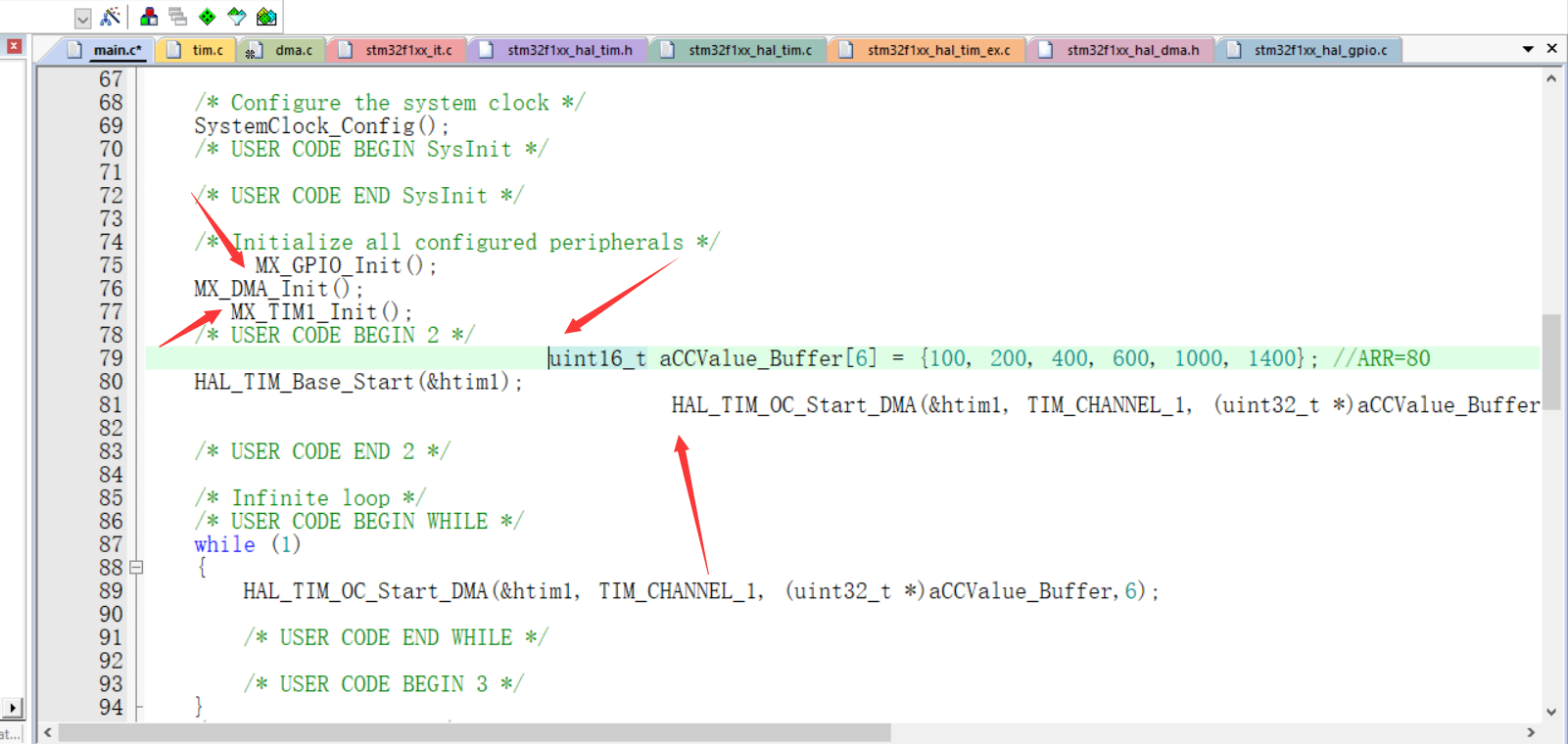1568x744 pixels.
Task: Click the MX_DMA_Init(); call
Action: coord(278,289)
